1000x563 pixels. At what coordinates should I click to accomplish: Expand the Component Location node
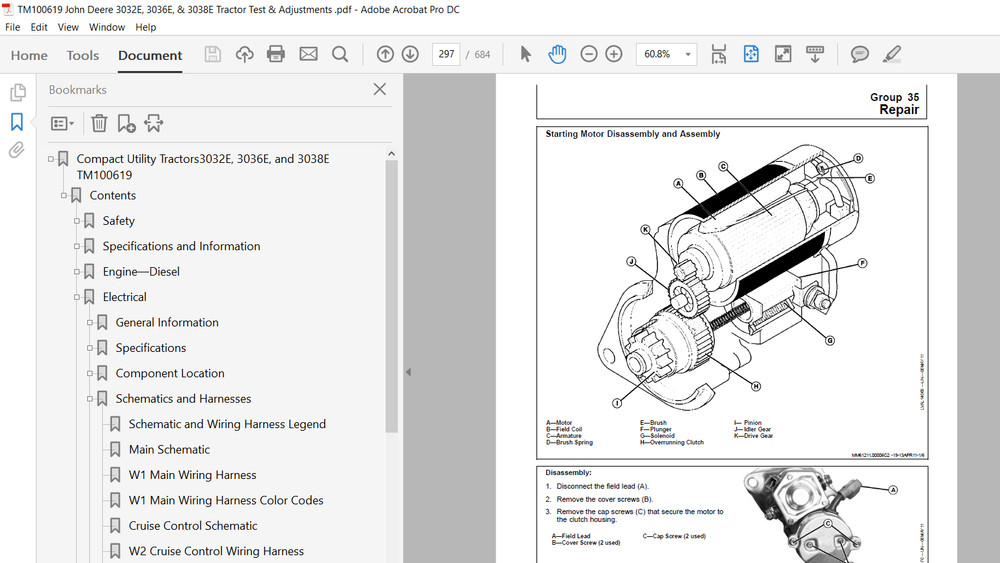pyautogui.click(x=90, y=374)
